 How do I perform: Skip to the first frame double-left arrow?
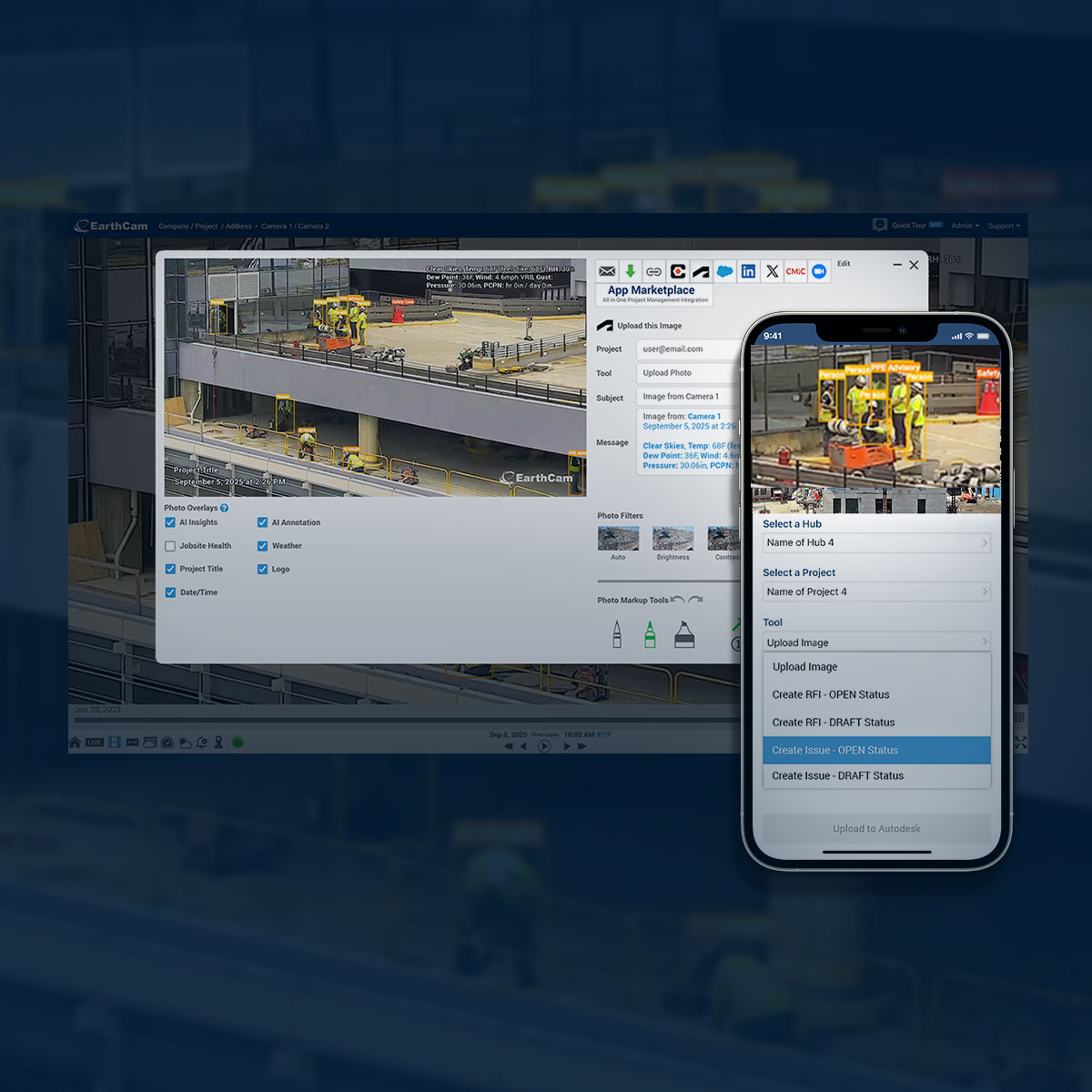coord(508,746)
